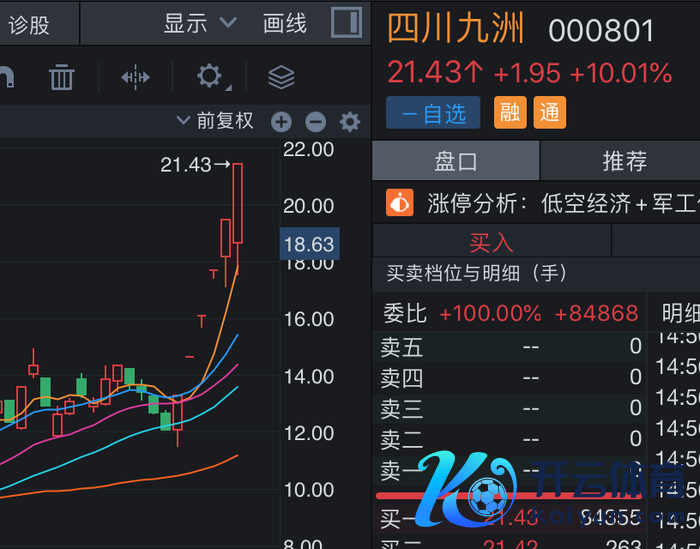Toggle the right side panel layout
Image resolution: width=700 pixels, height=549 pixels.
(x=346, y=23)
